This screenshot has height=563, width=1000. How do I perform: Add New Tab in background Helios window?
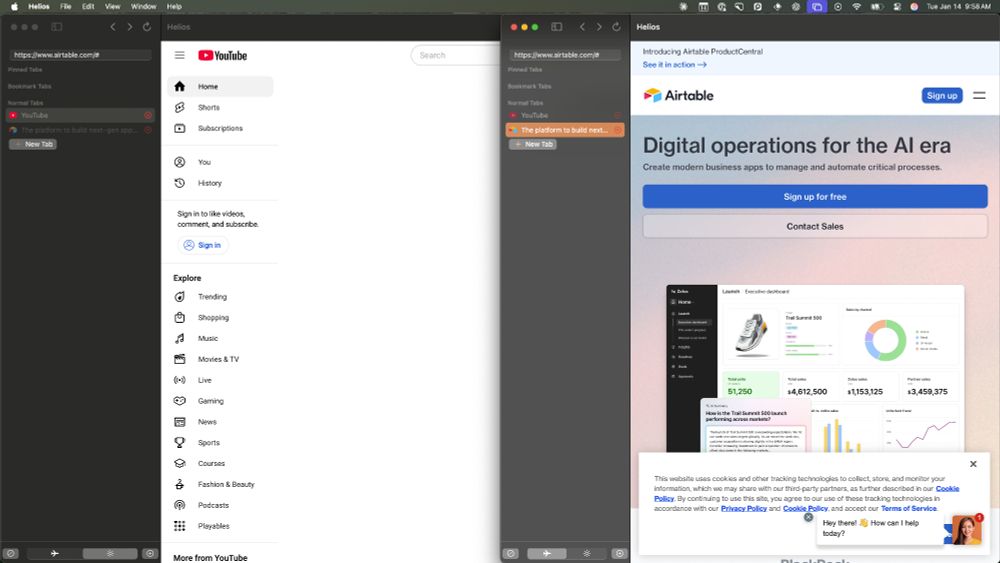click(x=33, y=144)
